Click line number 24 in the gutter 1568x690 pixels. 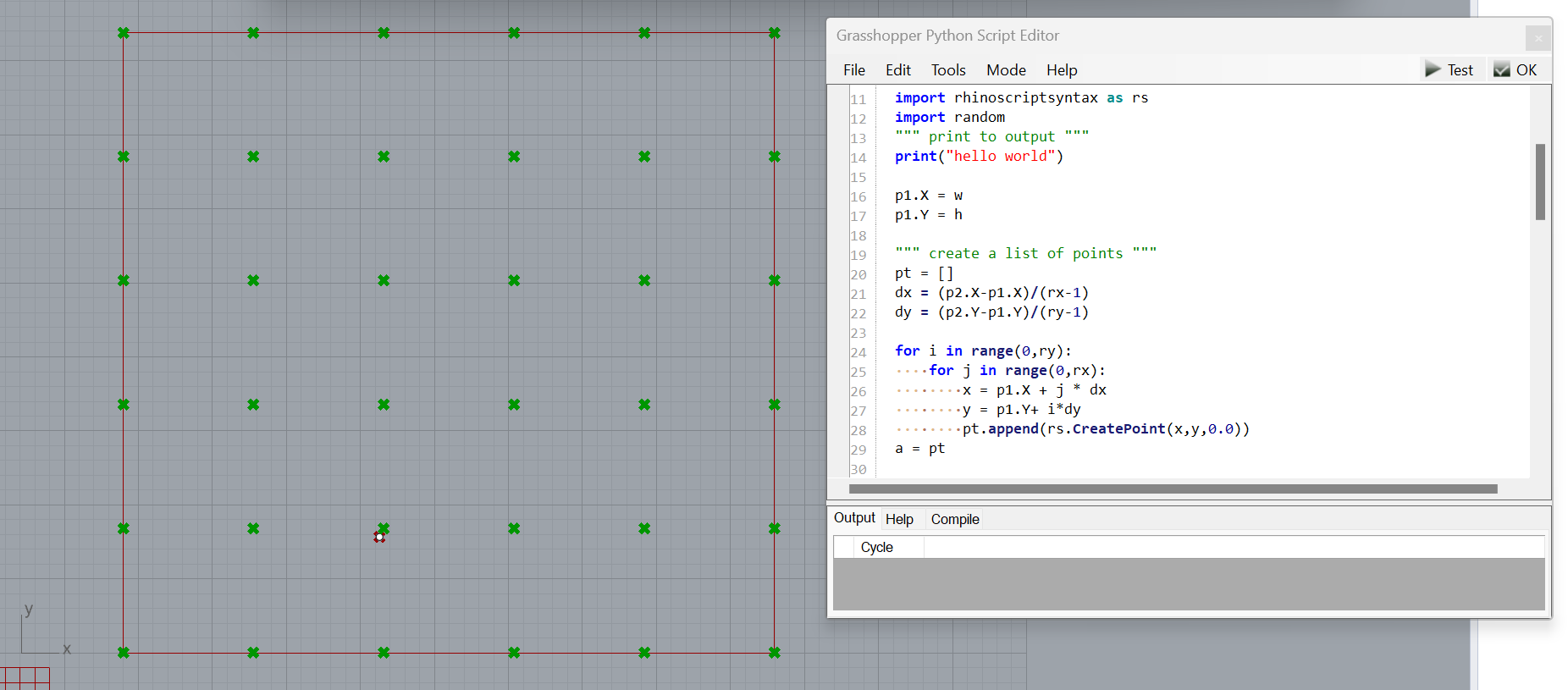click(x=859, y=352)
